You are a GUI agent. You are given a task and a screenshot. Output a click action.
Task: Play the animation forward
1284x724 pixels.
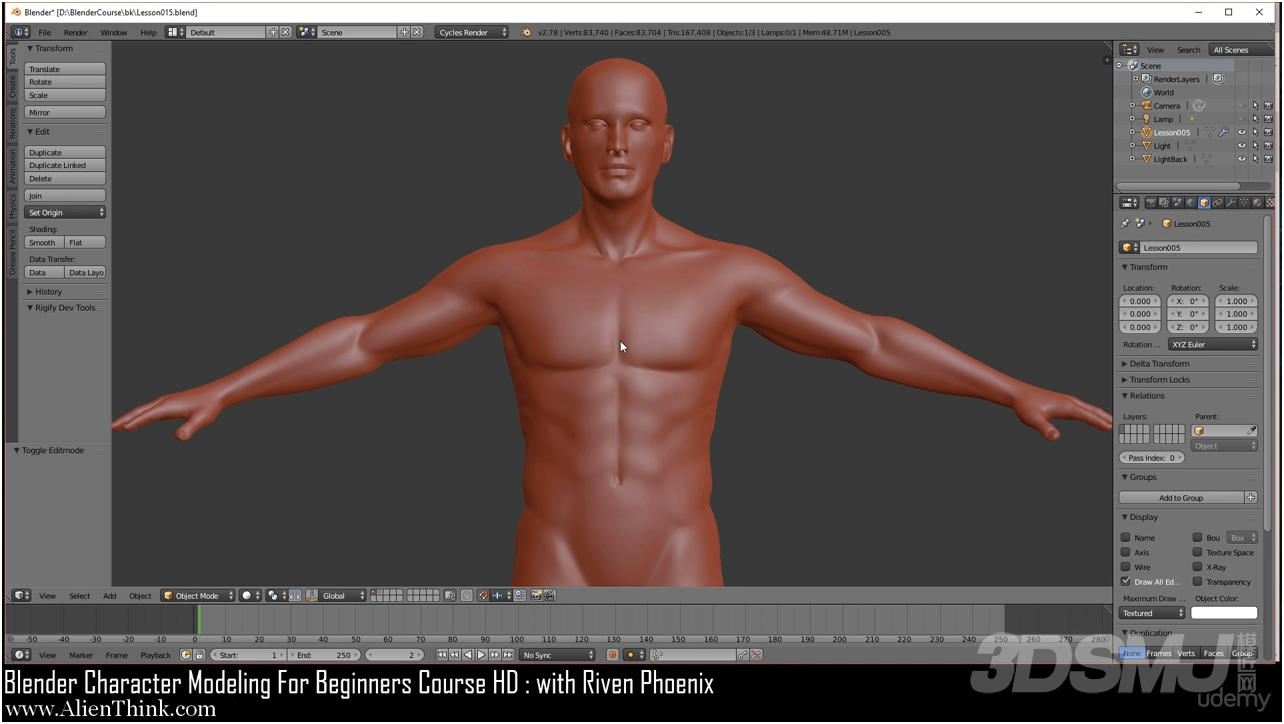click(x=481, y=655)
